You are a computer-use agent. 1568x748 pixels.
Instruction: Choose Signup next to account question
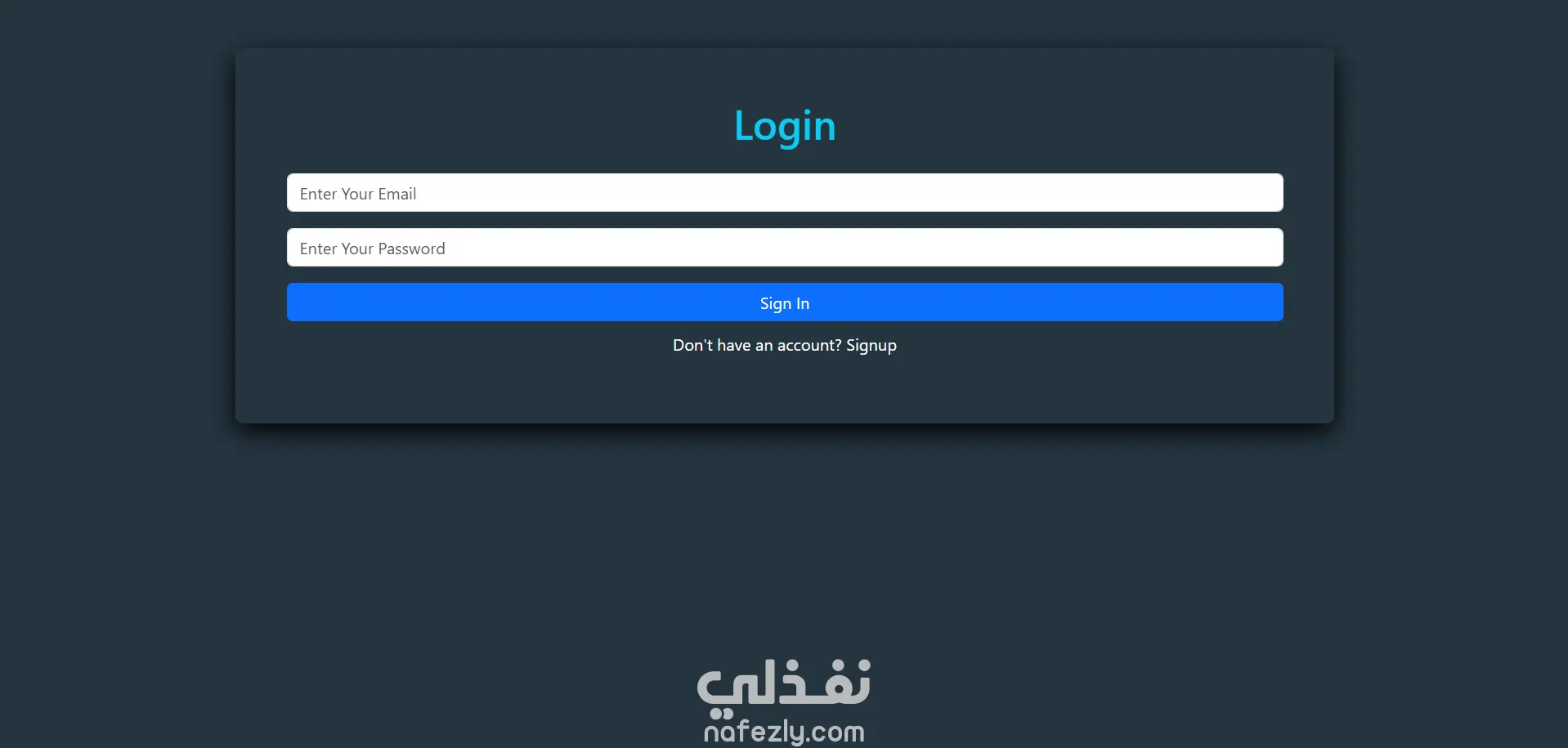coord(871,346)
